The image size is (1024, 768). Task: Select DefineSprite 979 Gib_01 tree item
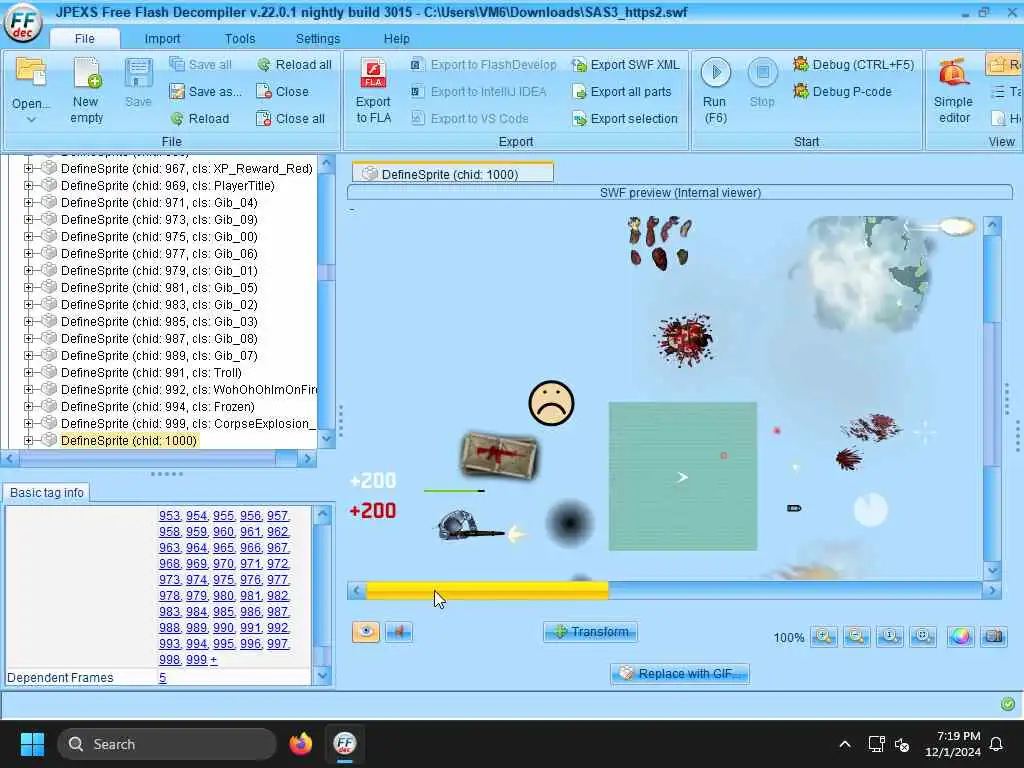pyautogui.click(x=159, y=270)
